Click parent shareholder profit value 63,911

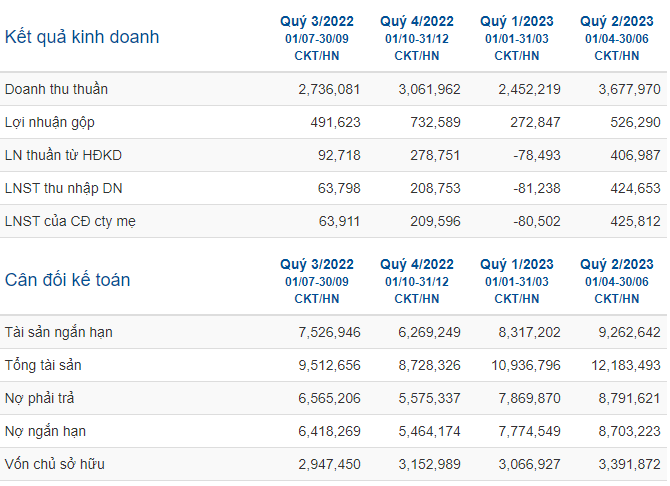[x=339, y=221]
